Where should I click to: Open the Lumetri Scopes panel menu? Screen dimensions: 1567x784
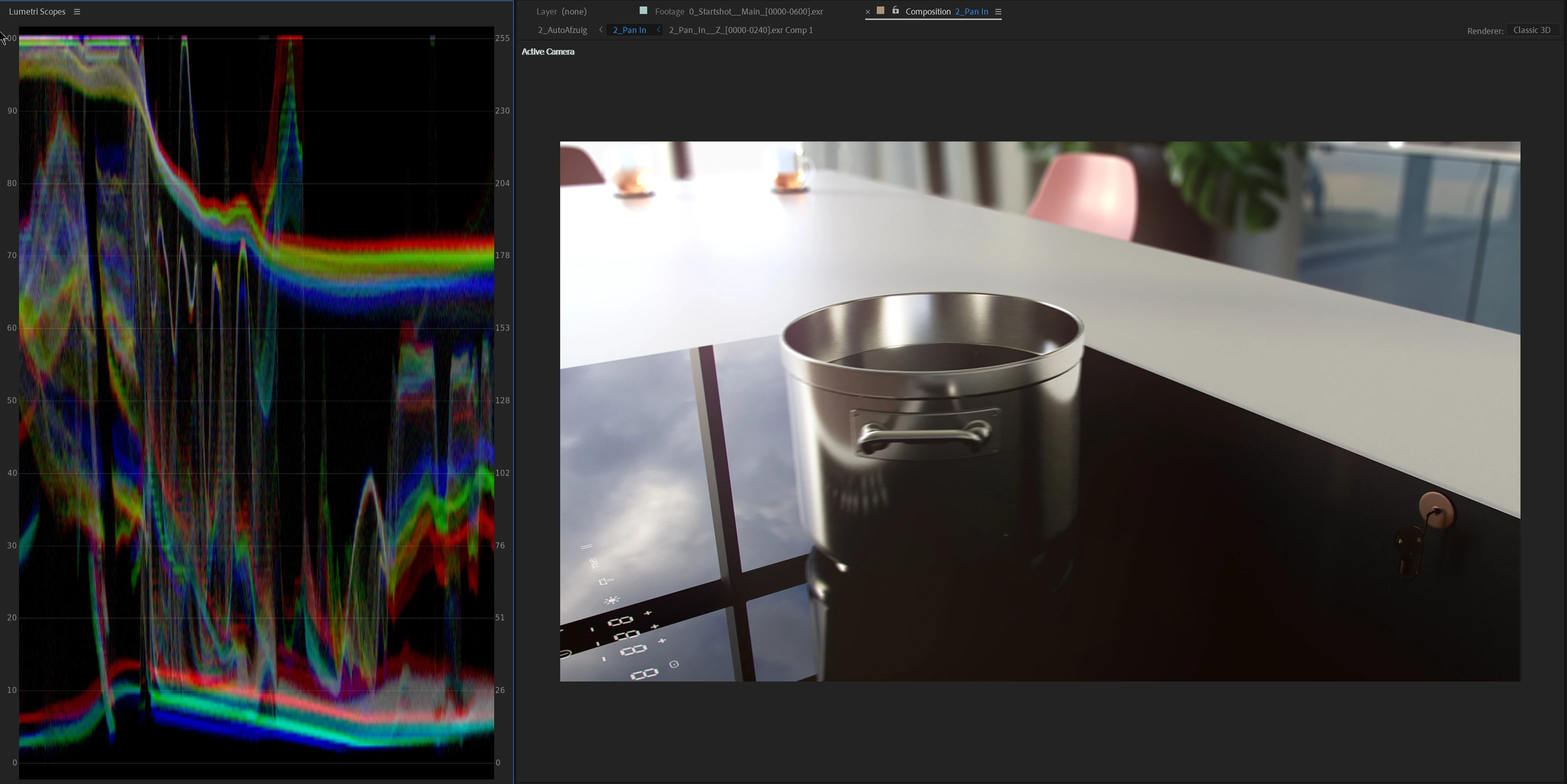coord(77,11)
